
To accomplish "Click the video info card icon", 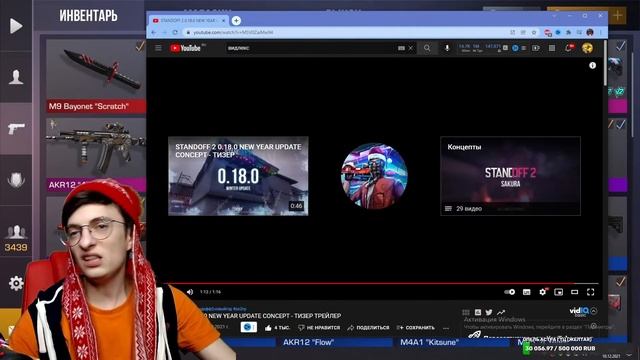I will click(592, 65).
